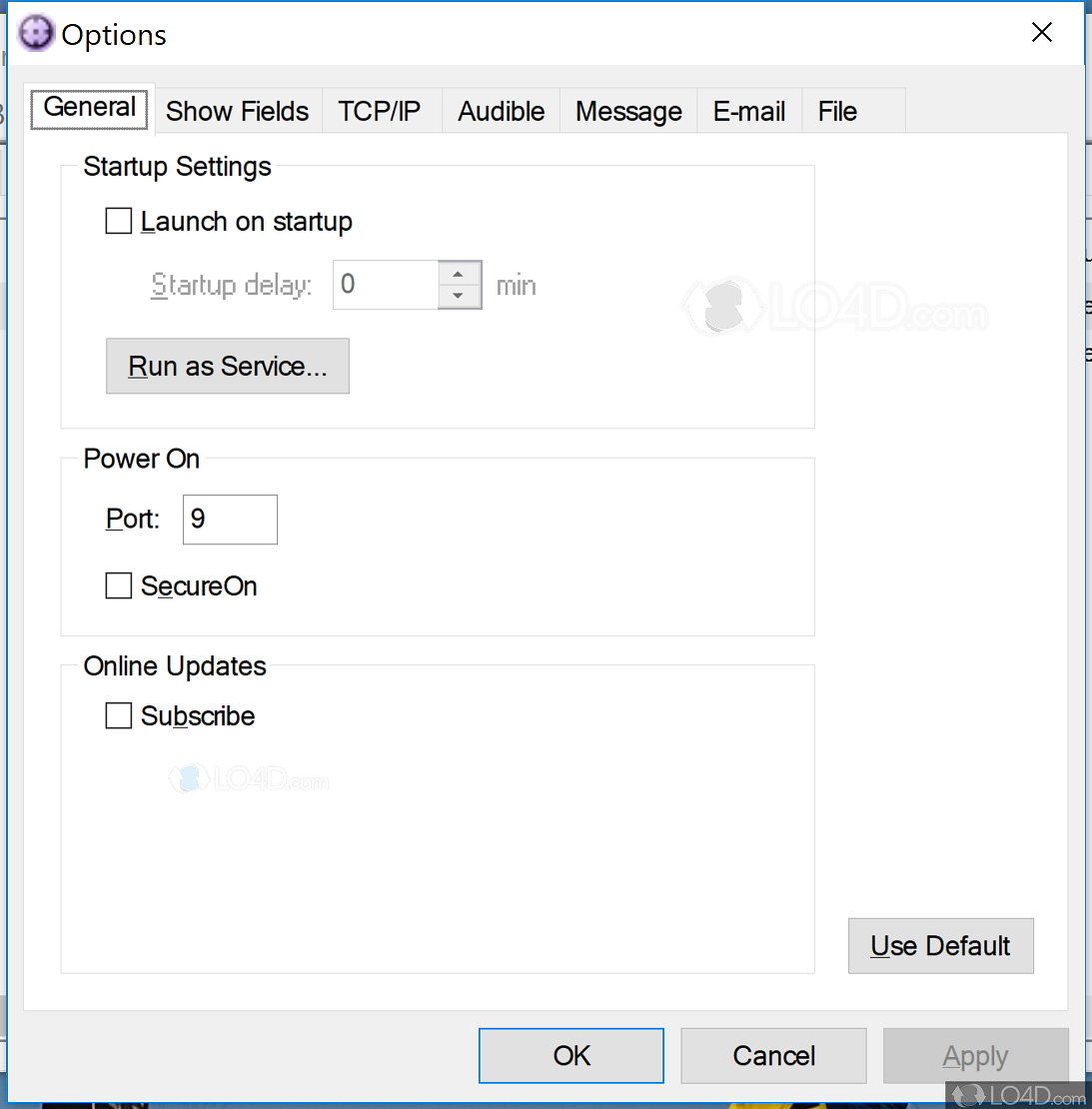Focus the Startup delay input box
Image resolution: width=1092 pixels, height=1109 pixels.
(x=386, y=285)
